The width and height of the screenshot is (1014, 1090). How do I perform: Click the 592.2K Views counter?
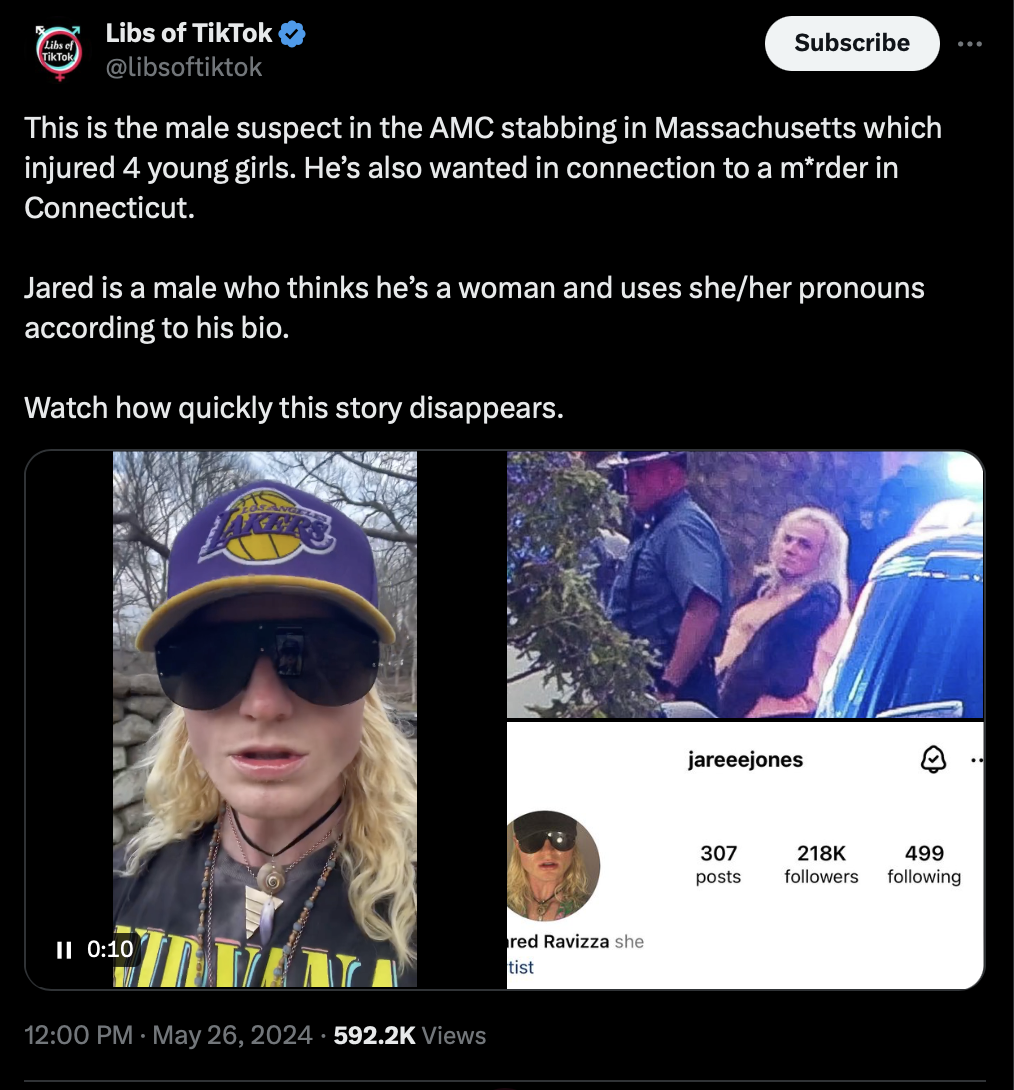[409, 1035]
